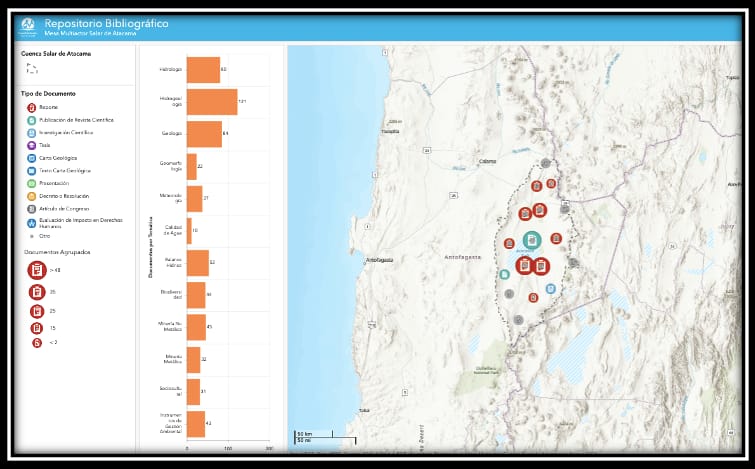The height and width of the screenshot is (469, 755).
Task: Click the Mesa Multiactor logo in header
Action: pyautogui.click(x=28, y=25)
